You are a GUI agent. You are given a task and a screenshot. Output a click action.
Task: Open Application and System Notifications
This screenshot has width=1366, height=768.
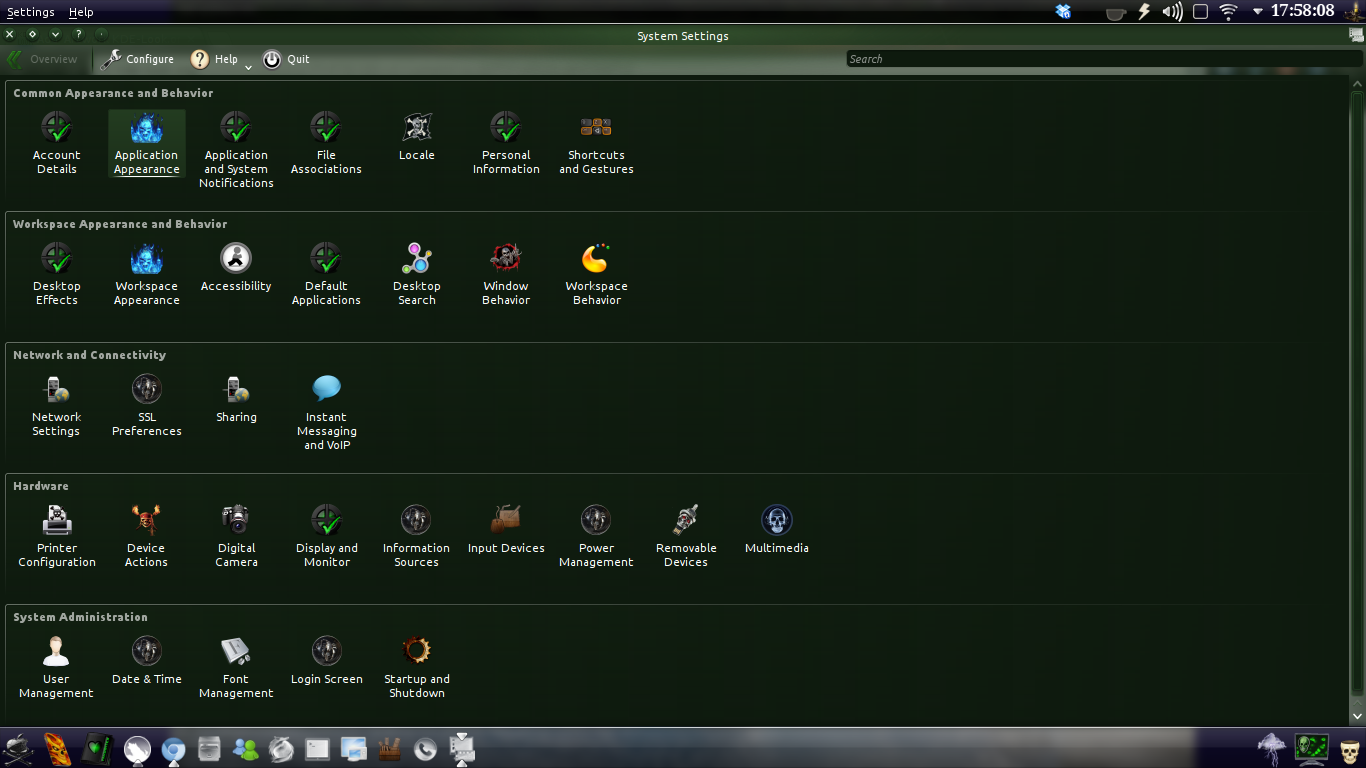click(x=236, y=150)
